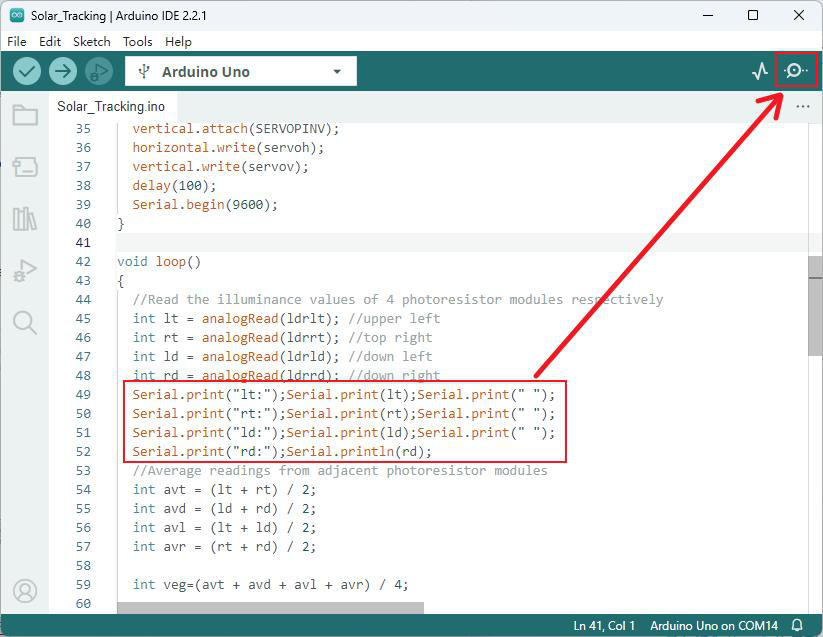Click the delay(100); statement
823x637 pixels.
tap(174, 186)
